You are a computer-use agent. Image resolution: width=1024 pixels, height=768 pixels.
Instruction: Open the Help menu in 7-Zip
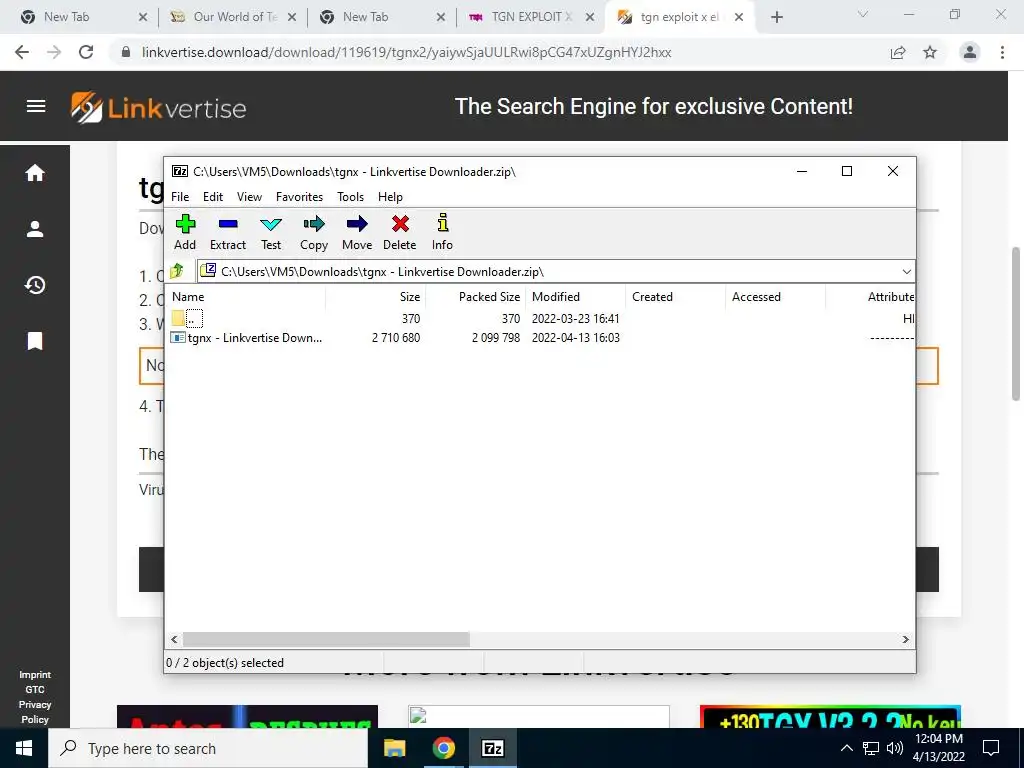[x=390, y=197]
